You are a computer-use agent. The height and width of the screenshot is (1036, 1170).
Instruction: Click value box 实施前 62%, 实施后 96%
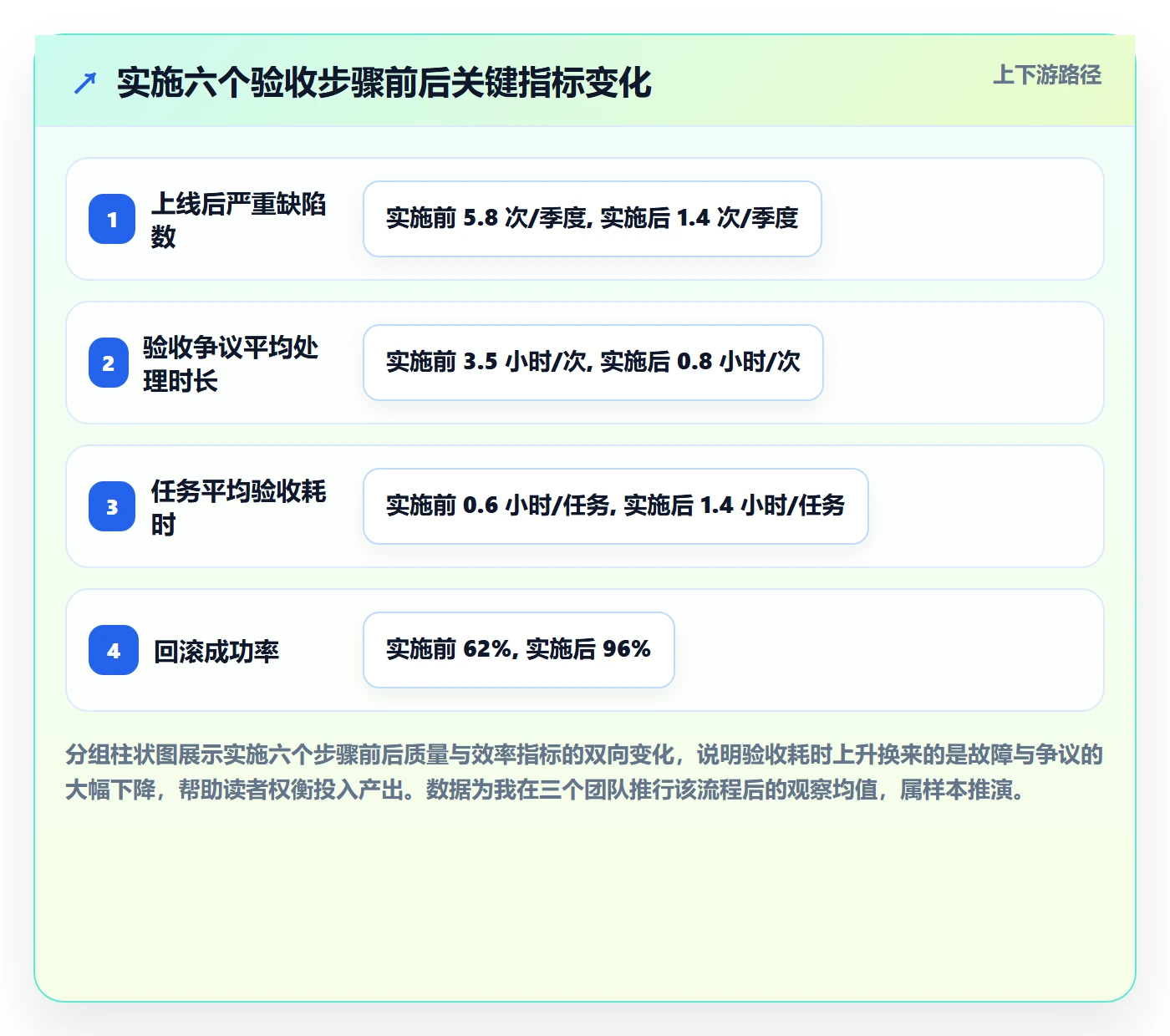click(519, 650)
